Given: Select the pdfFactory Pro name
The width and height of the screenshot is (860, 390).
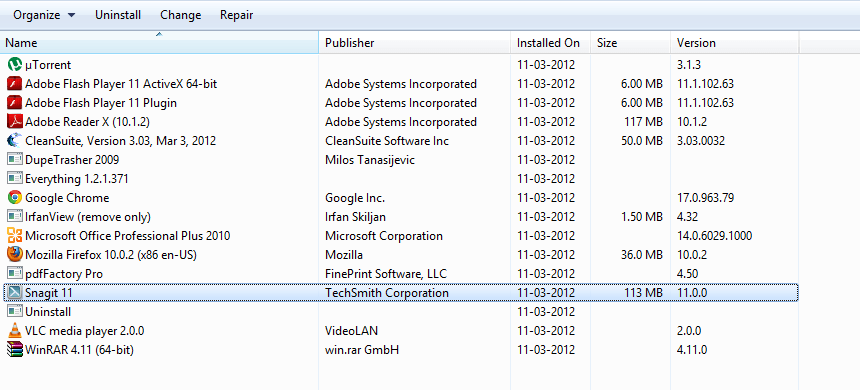Looking at the screenshot, I should (x=64, y=274).
